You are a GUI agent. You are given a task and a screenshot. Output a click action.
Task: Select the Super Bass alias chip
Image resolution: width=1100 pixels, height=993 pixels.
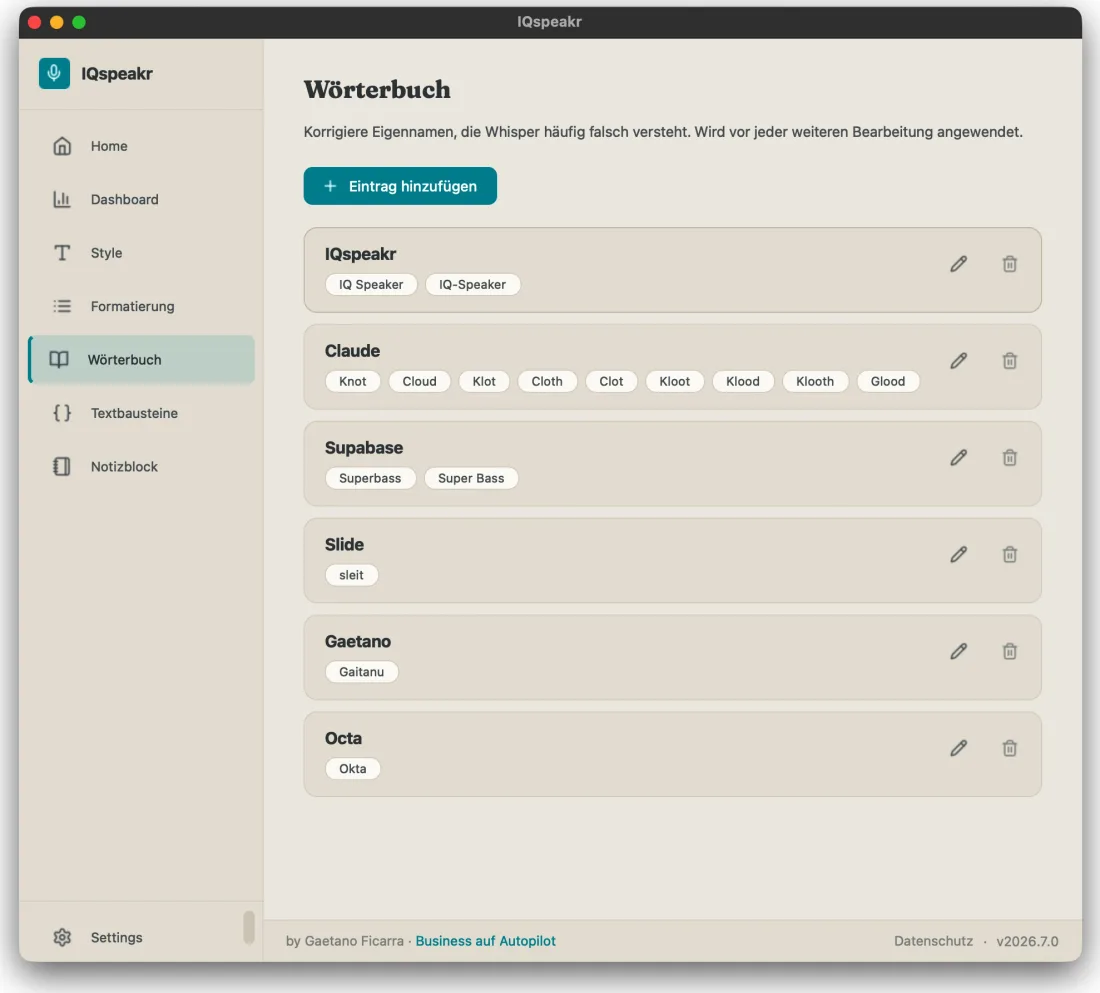pos(471,478)
